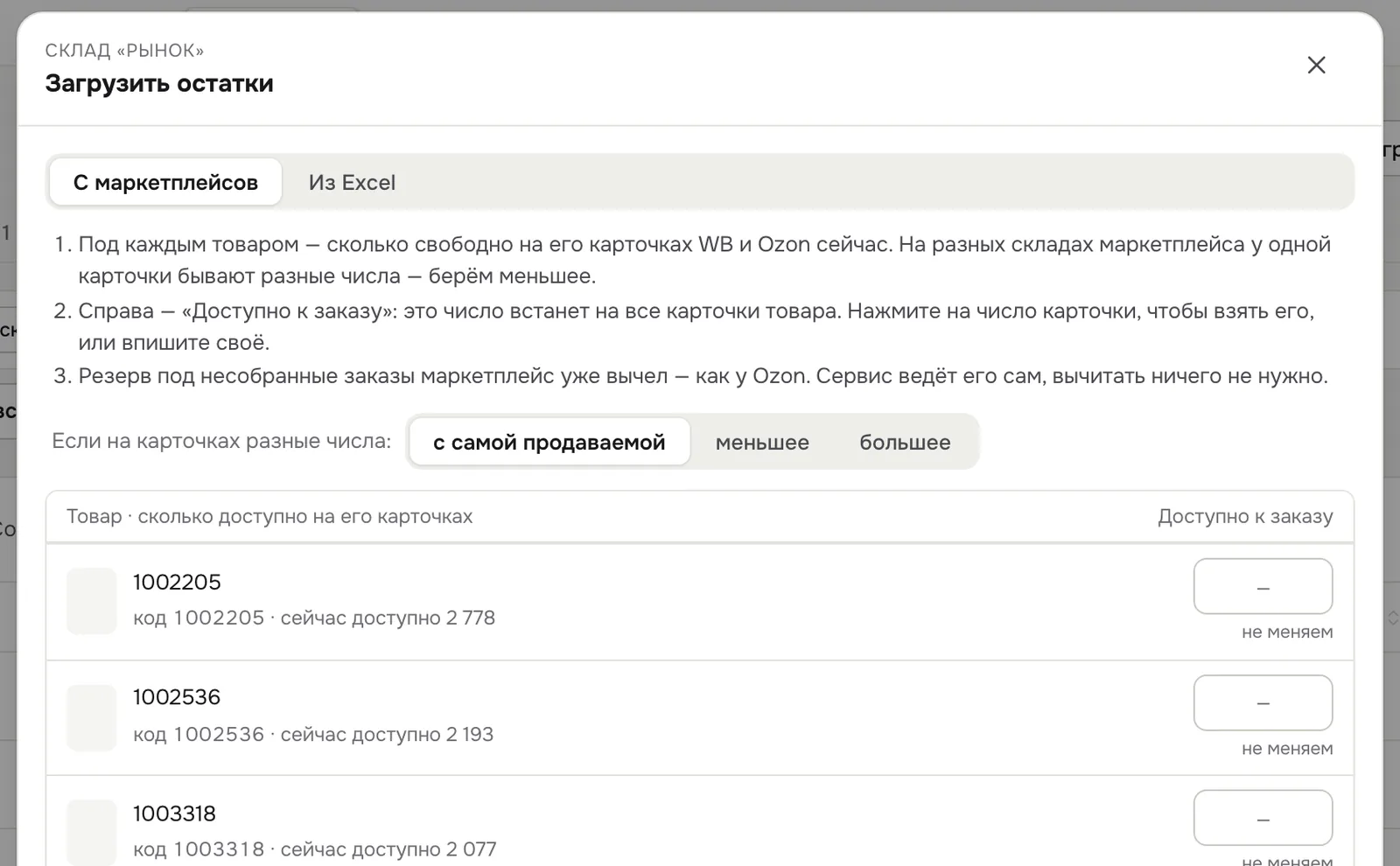The width and height of the screenshot is (1400, 866).
Task: Select the с самой продаваемой option
Action: 549,442
